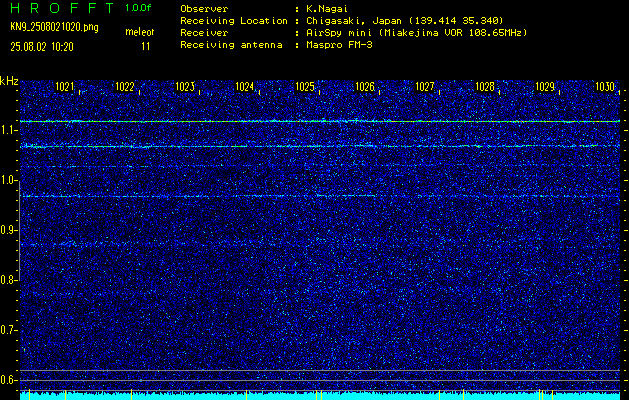Click the 1023 time marker
Screen dimensions: 629x400
click(x=185, y=87)
